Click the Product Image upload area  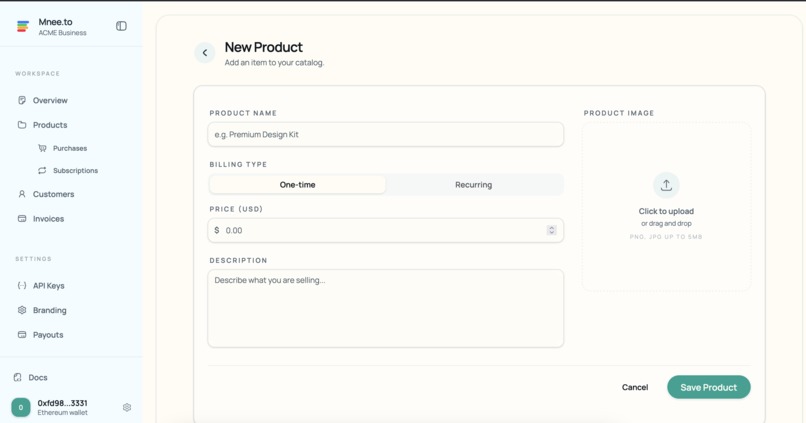coord(666,207)
